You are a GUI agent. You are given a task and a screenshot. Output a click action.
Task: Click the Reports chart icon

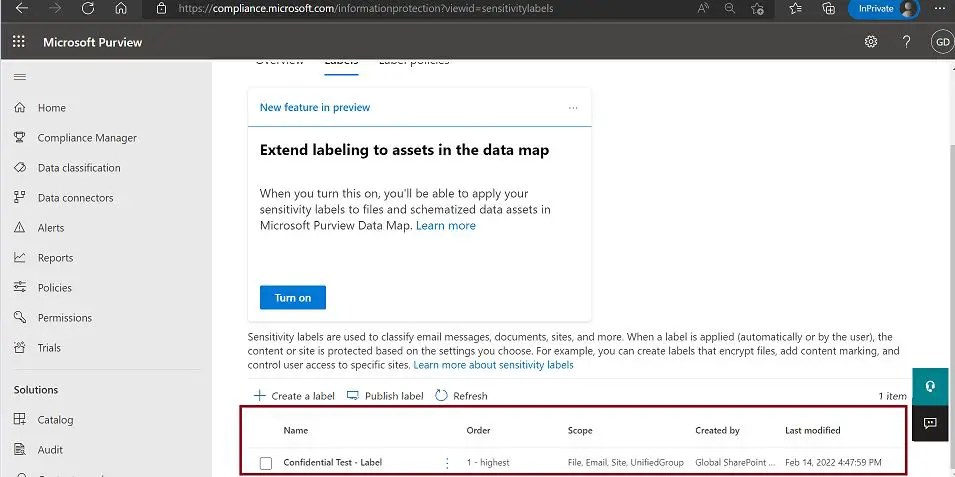pyautogui.click(x=19, y=258)
